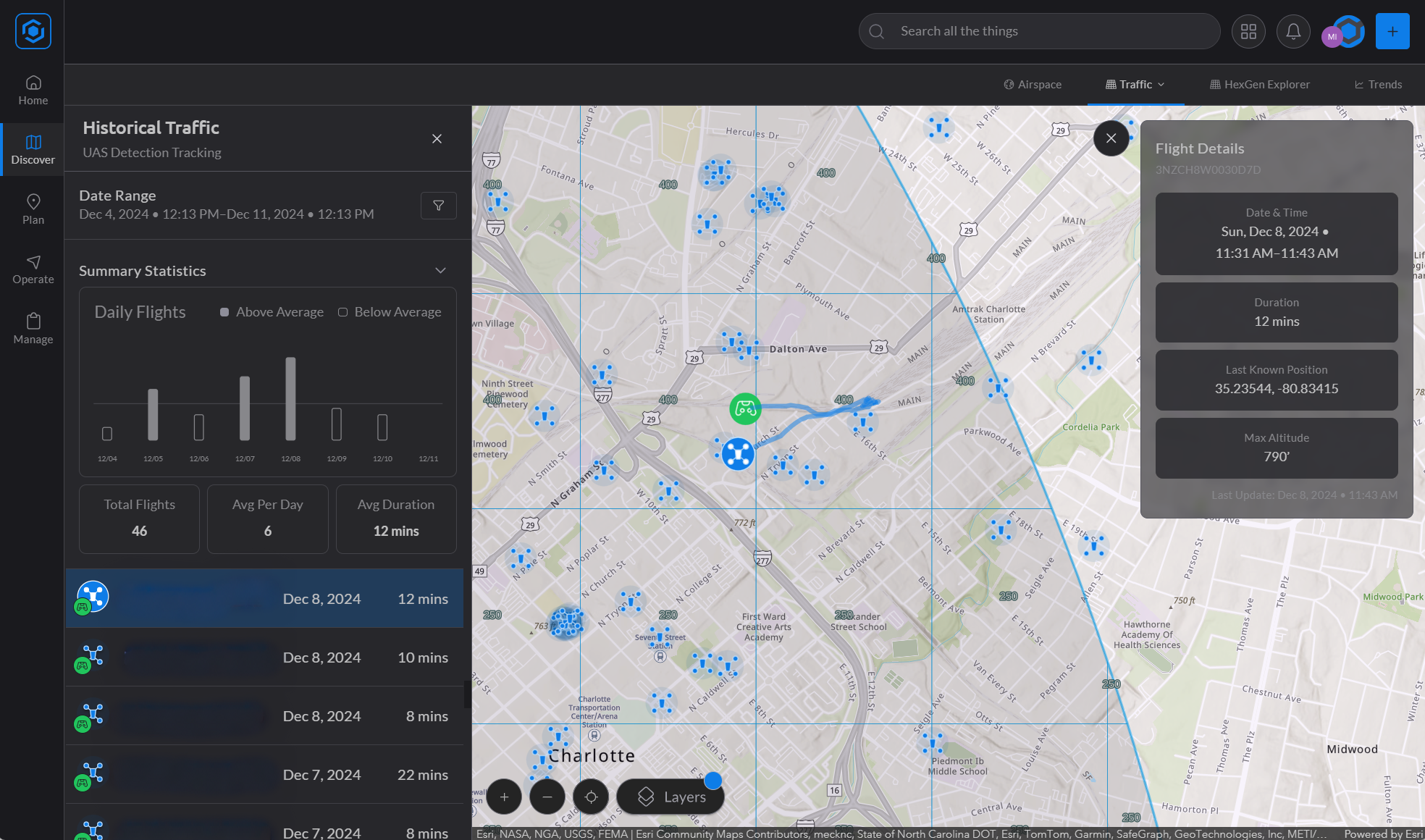
Task: Click the Charlotte city label
Action: pyautogui.click(x=592, y=756)
